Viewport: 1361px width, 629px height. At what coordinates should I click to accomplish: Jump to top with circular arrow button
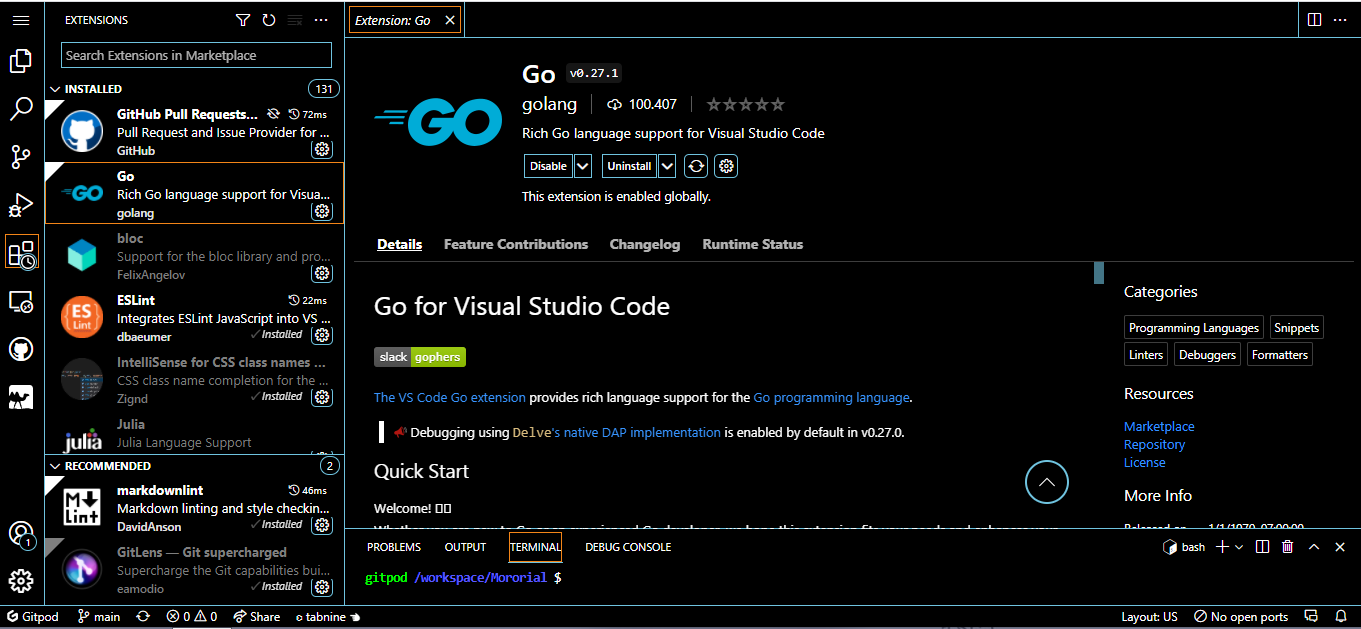(1047, 482)
